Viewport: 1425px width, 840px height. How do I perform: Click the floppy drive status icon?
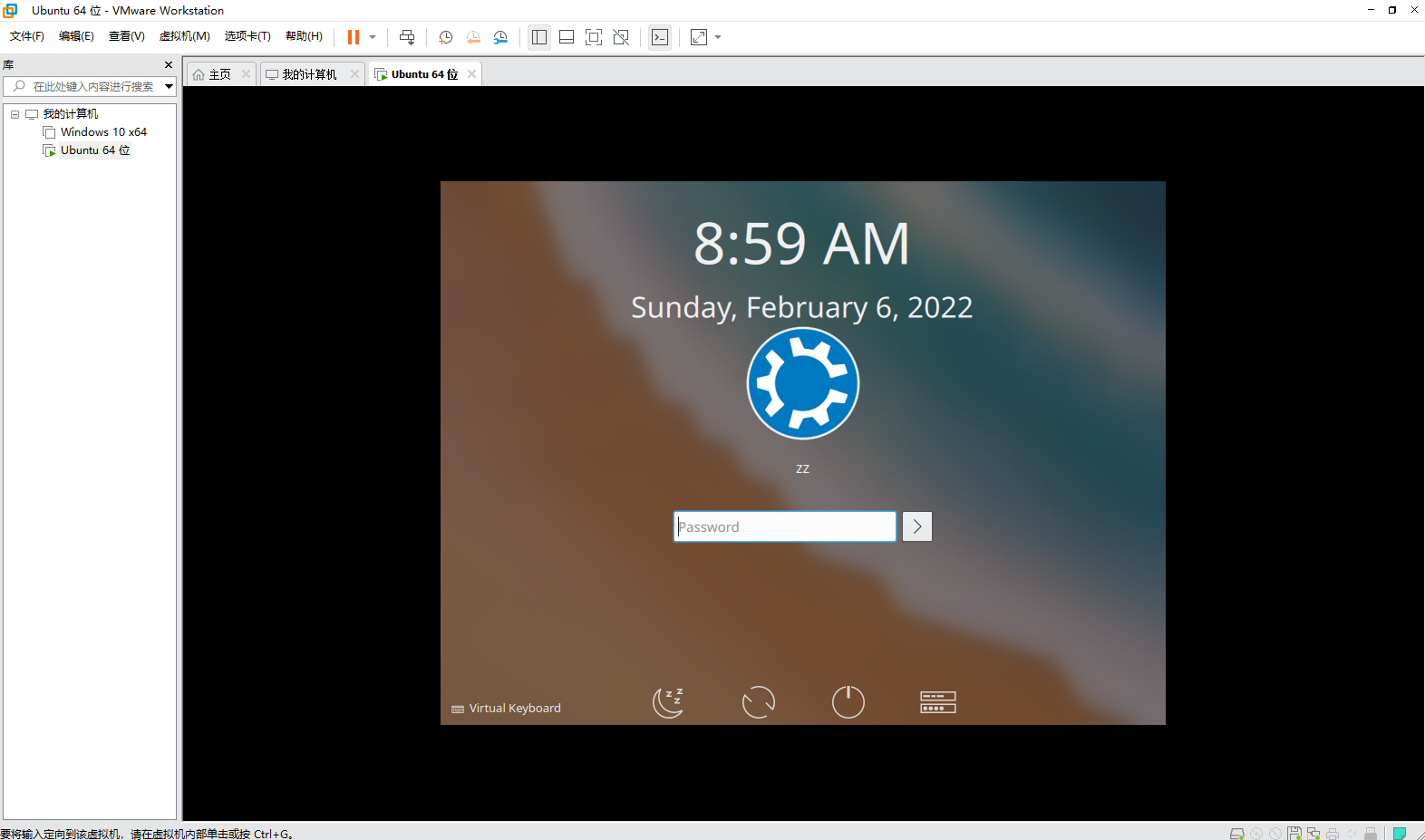click(x=1294, y=834)
